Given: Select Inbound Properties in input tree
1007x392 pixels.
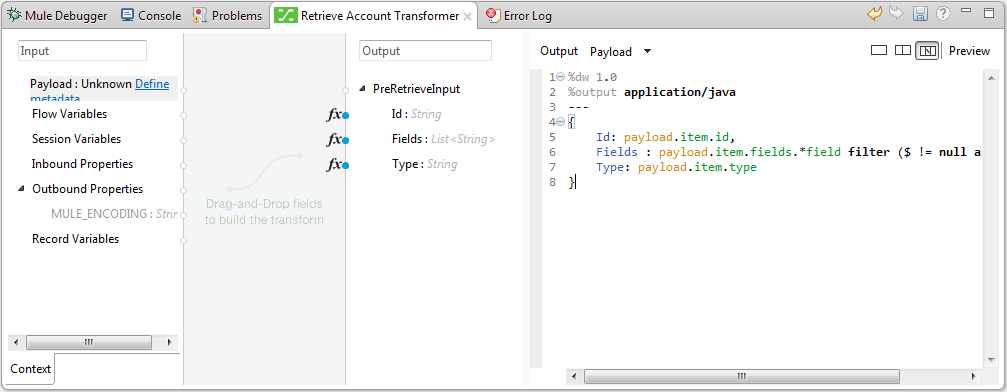Looking at the screenshot, I should [x=82, y=164].
